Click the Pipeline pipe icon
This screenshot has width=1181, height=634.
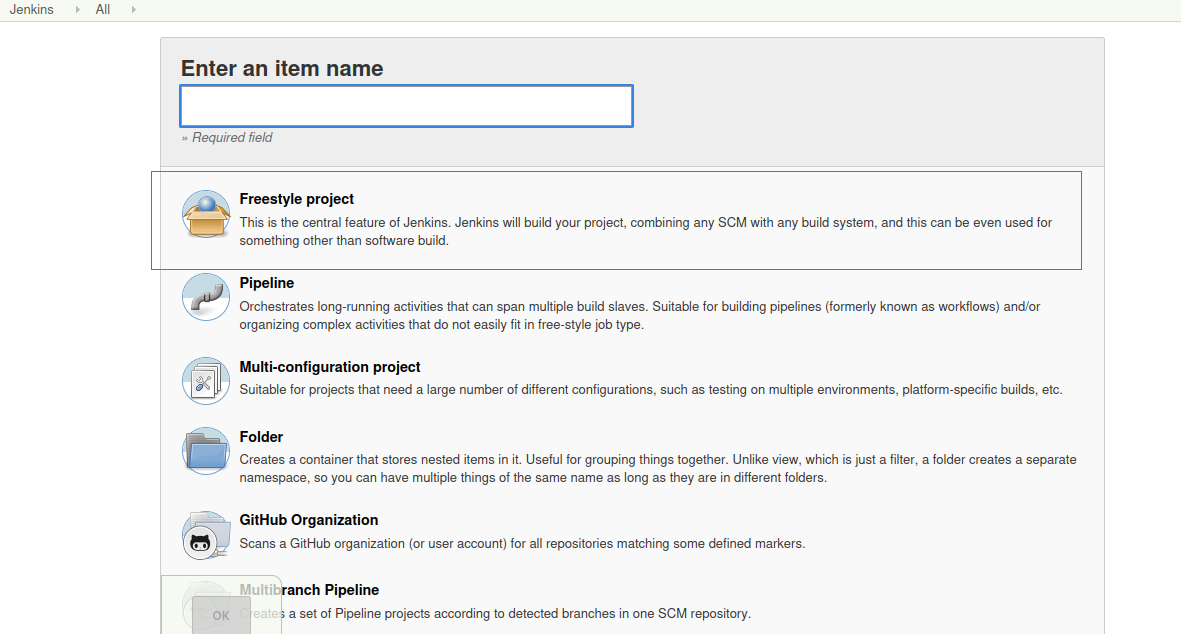coord(206,297)
